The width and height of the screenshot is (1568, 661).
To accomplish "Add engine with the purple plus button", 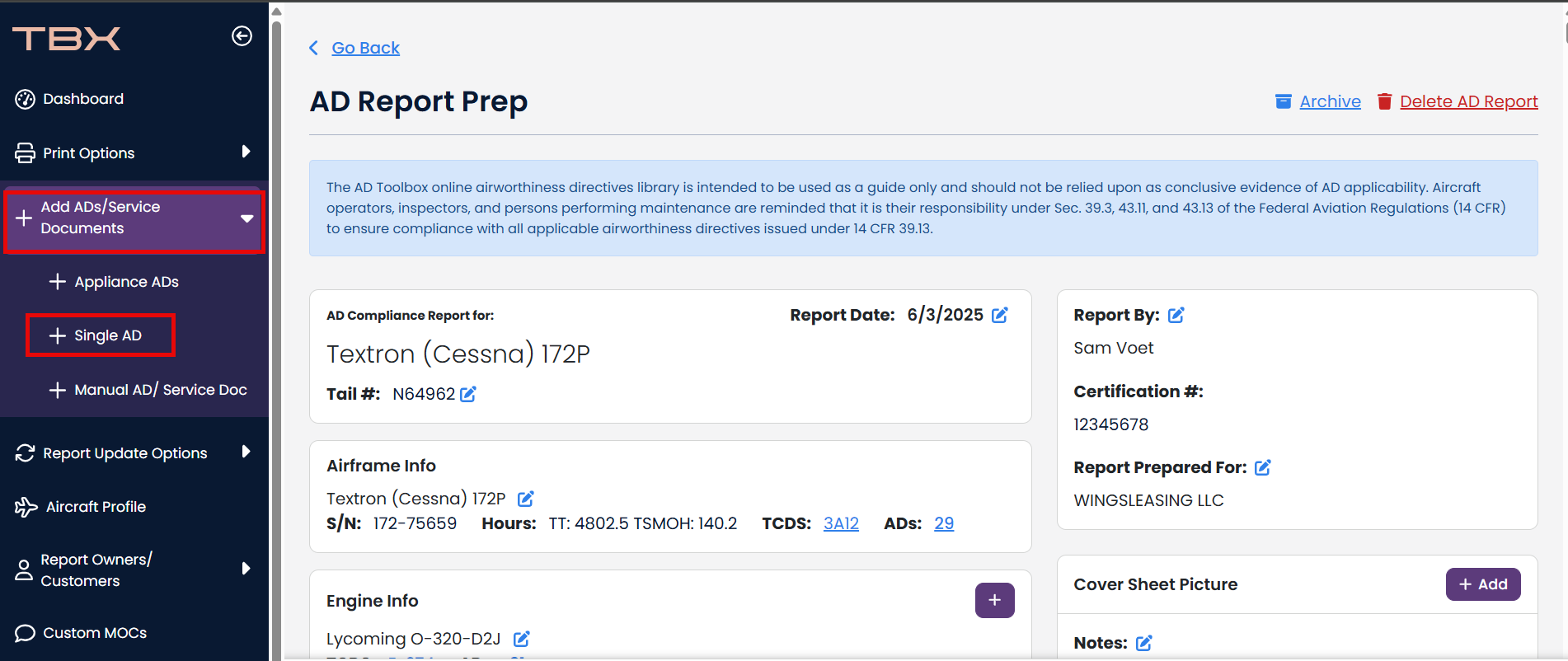I will [x=995, y=600].
